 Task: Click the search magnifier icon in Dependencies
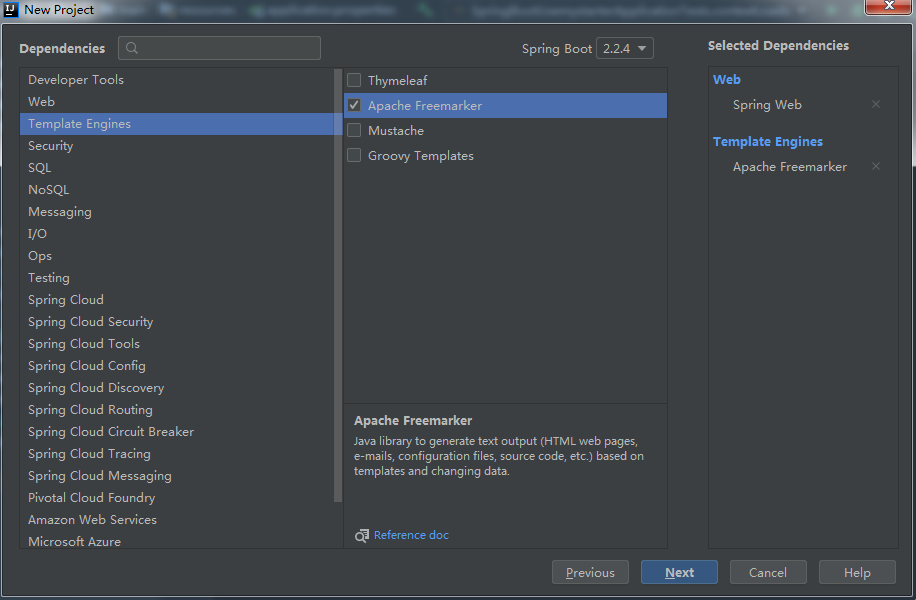133,48
